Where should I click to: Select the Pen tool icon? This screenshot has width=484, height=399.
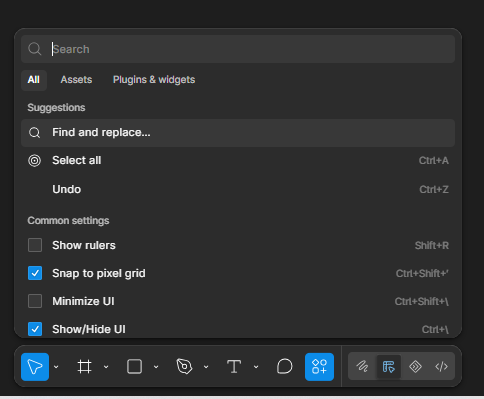[184, 367]
